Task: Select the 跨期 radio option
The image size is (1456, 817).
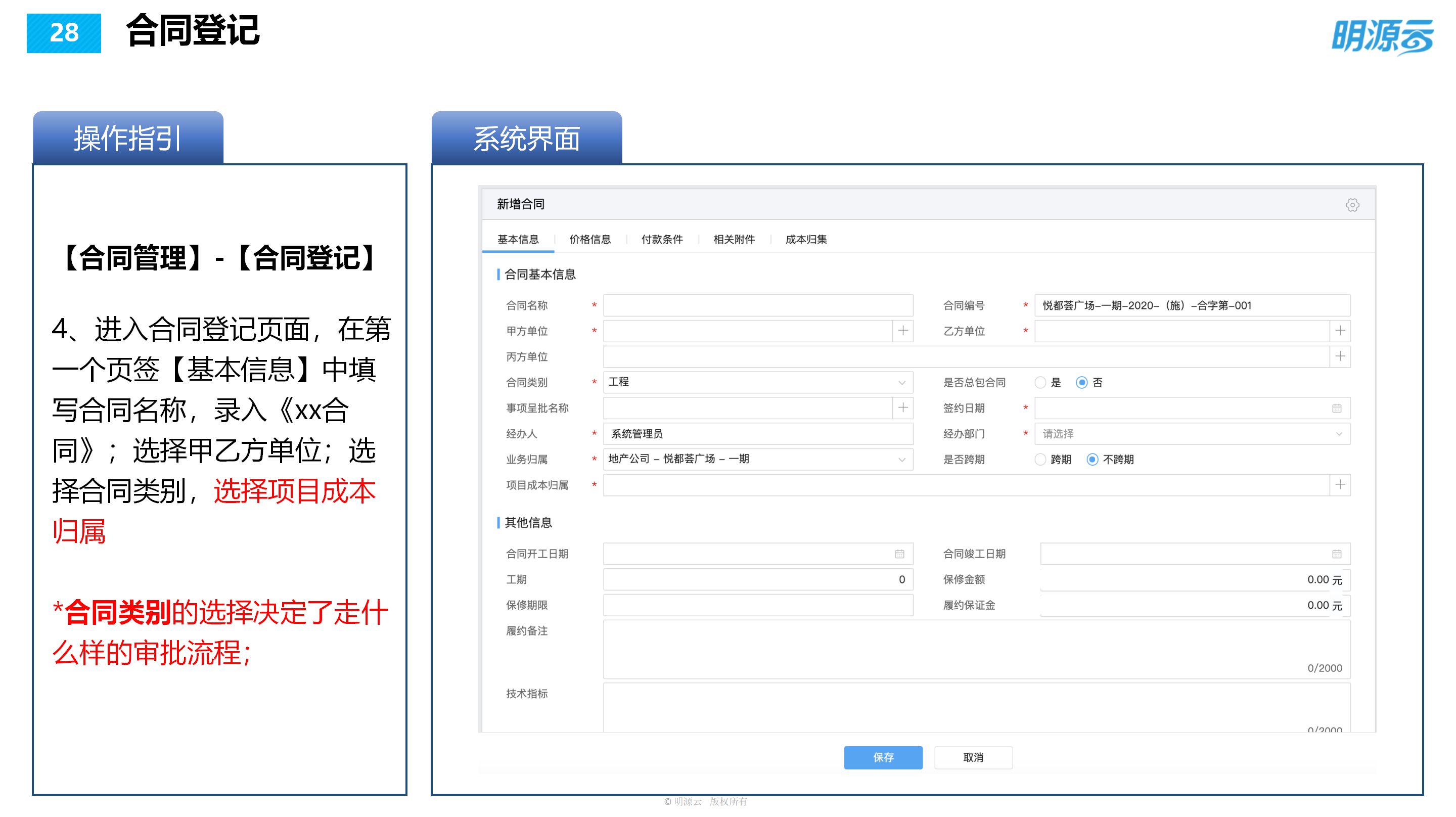Action: point(1040,459)
